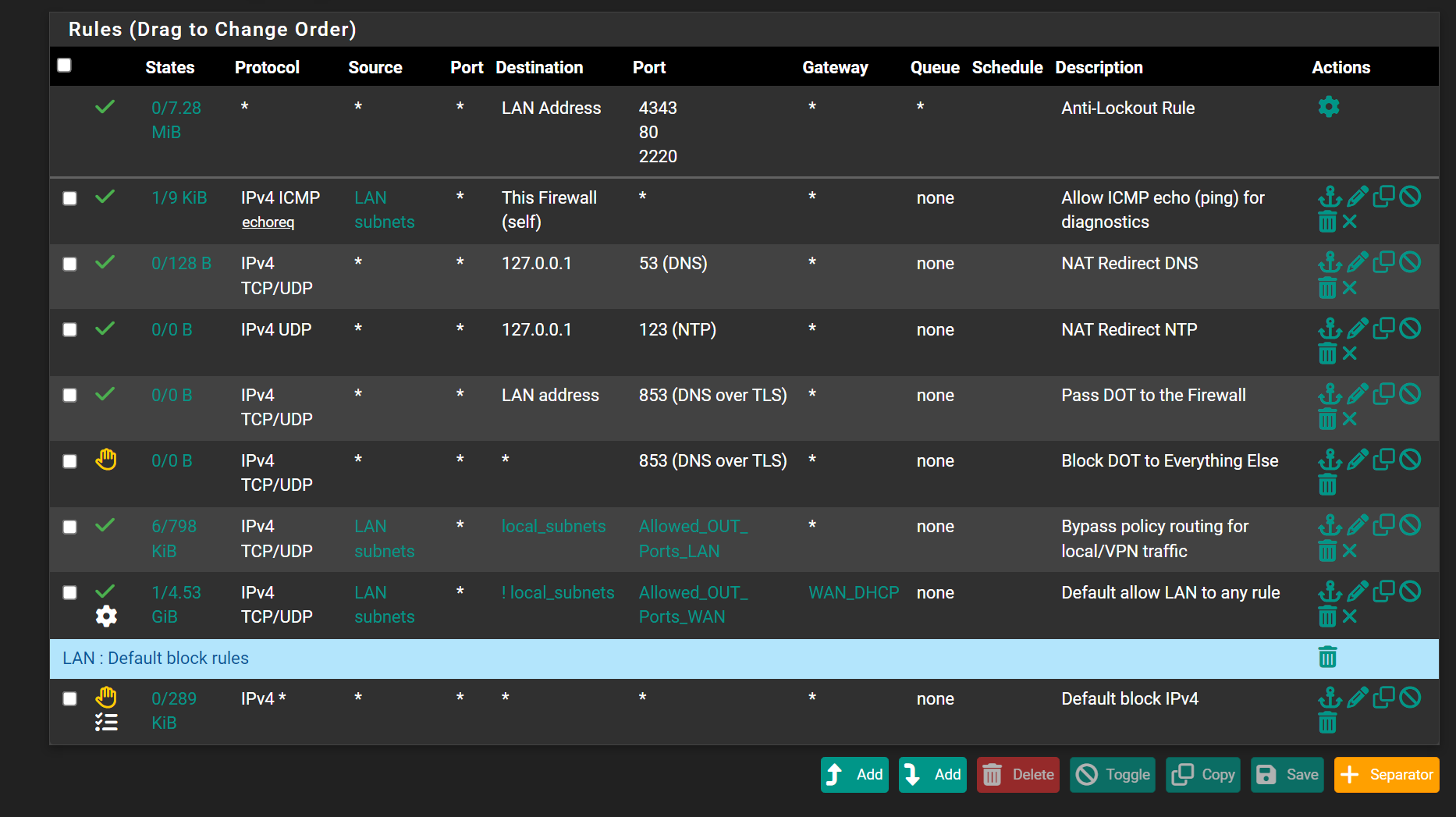View states 6/798 KiB for Bypass rule

click(174, 538)
